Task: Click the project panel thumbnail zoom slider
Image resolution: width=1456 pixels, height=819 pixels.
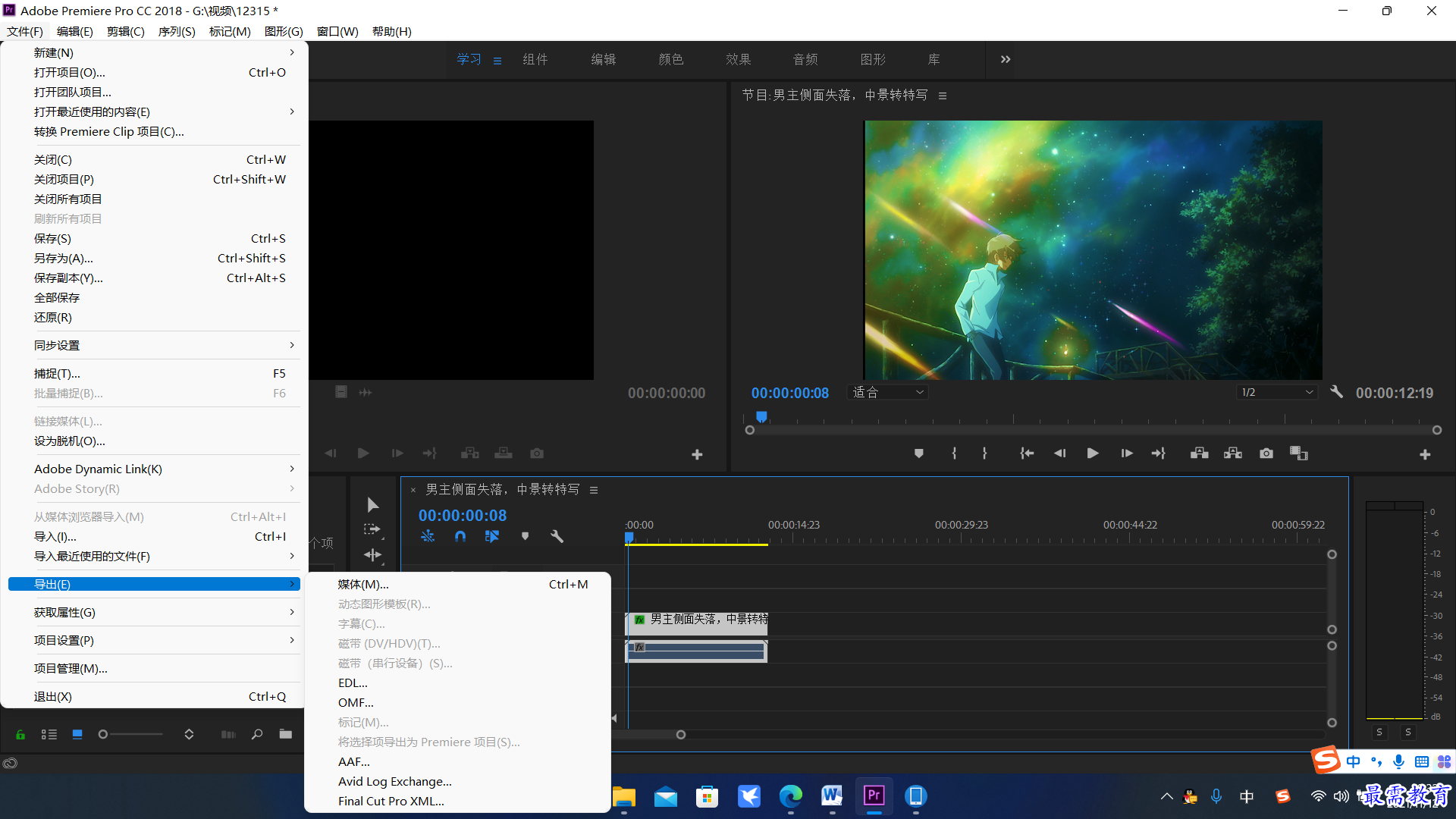Action: click(x=103, y=734)
